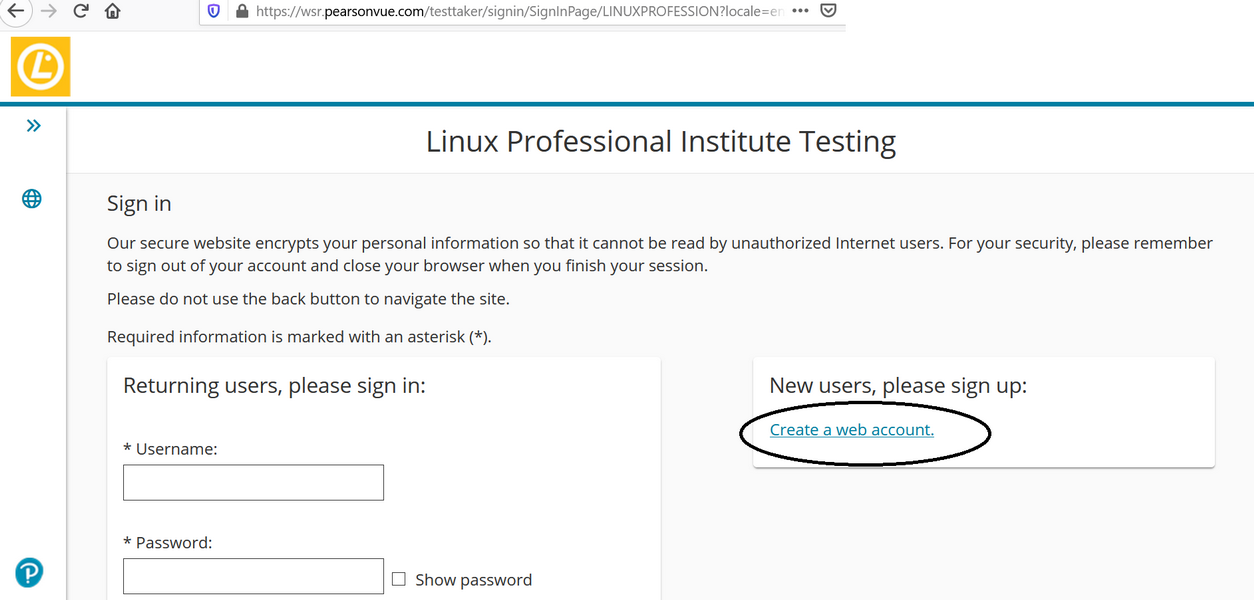Click the padlock site security icon
Viewport: 1254px width, 600px height.
tap(241, 11)
